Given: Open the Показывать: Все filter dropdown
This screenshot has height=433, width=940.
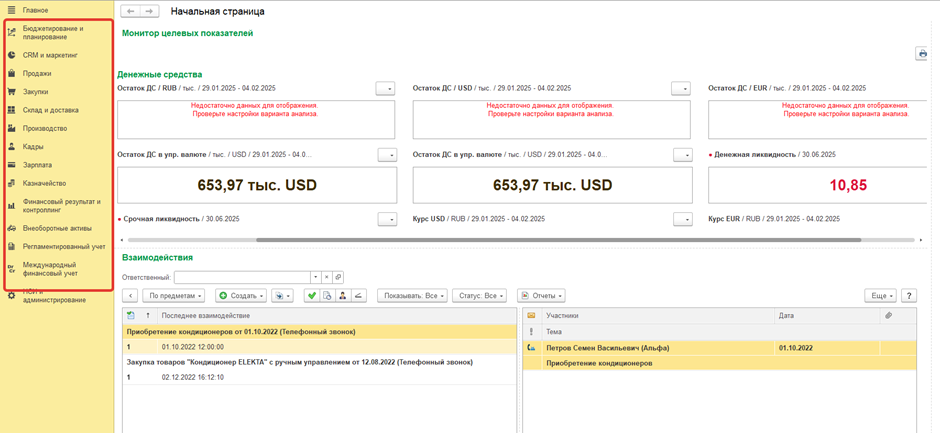Looking at the screenshot, I should 413,296.
